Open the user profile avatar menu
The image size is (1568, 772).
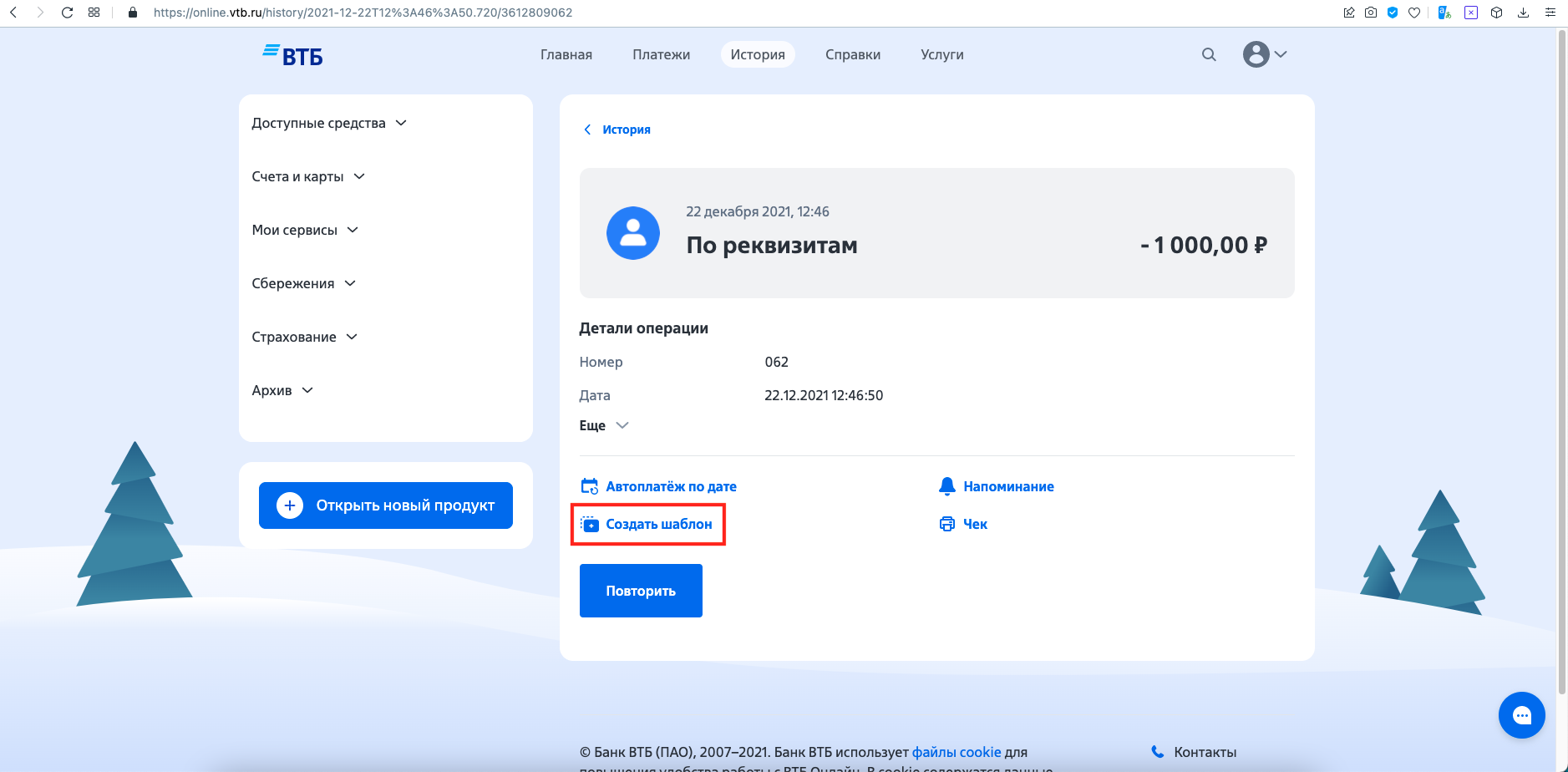coord(1256,54)
